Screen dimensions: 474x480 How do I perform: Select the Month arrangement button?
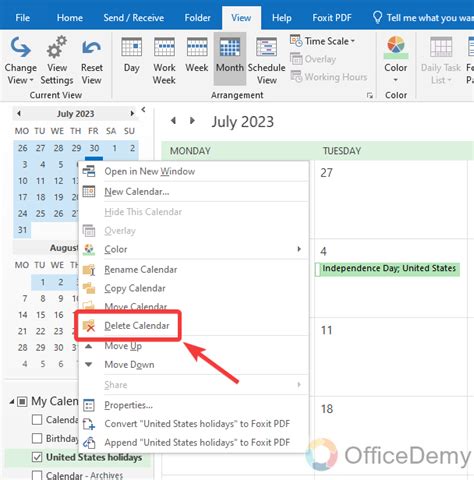[x=230, y=59]
